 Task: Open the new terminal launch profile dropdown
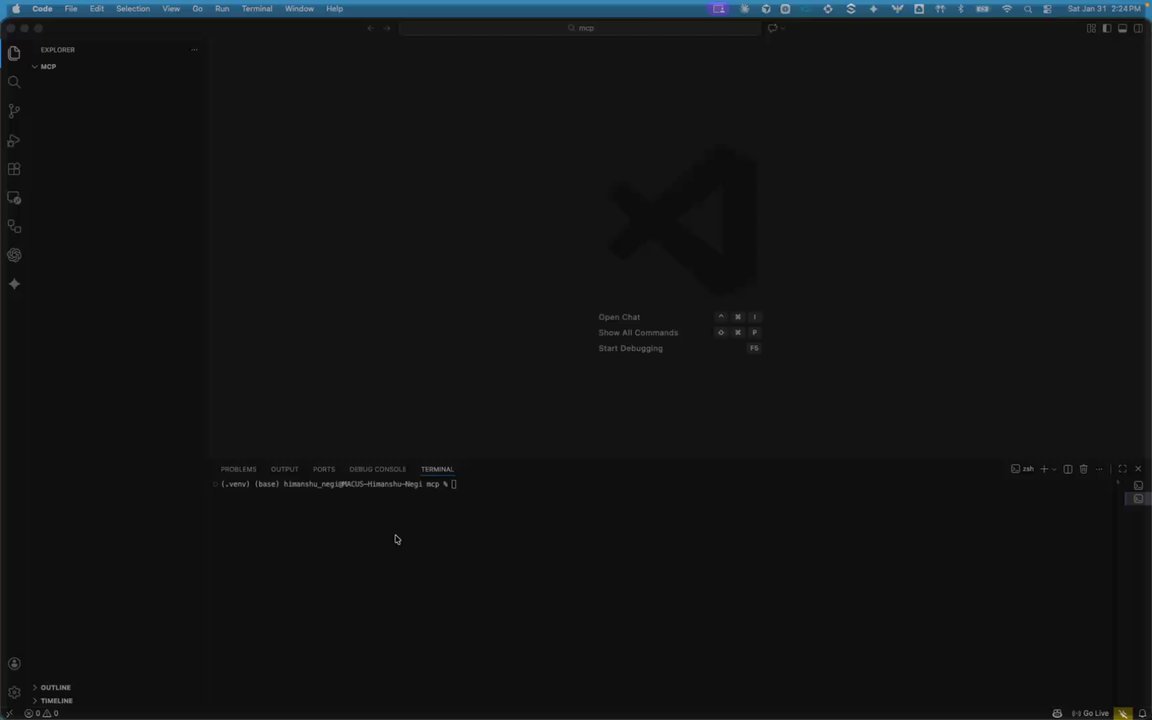click(x=1054, y=469)
